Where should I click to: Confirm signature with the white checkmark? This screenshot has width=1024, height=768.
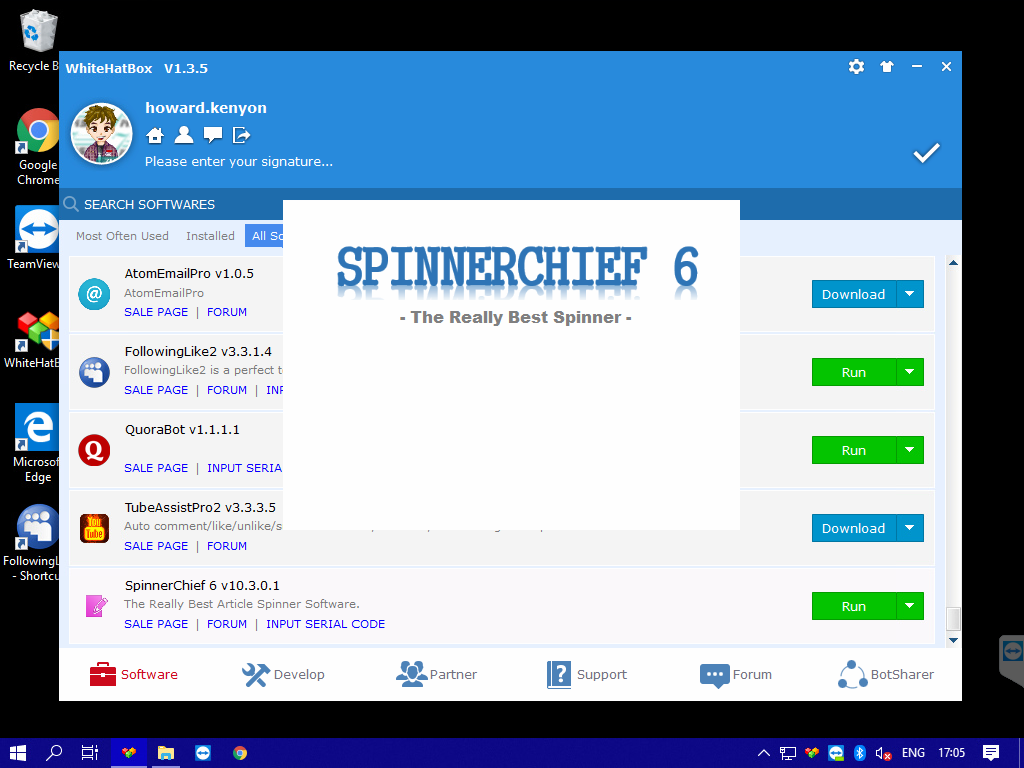click(x=926, y=153)
